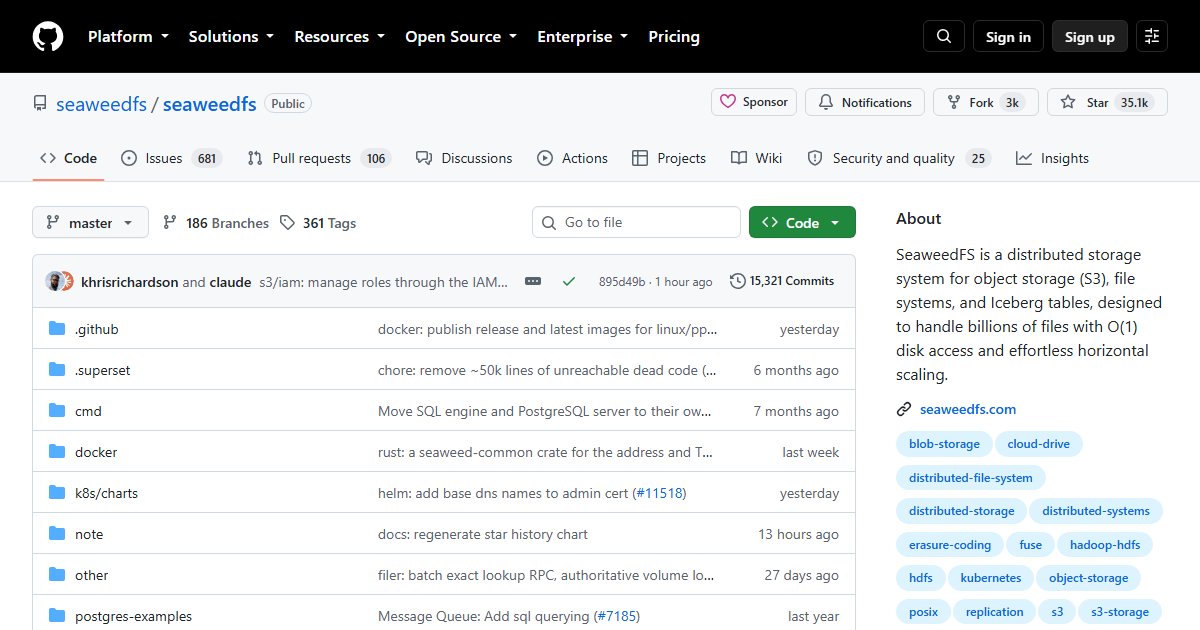Click the commit history clock icon
Screen dimensions: 1200x630
(x=738, y=281)
